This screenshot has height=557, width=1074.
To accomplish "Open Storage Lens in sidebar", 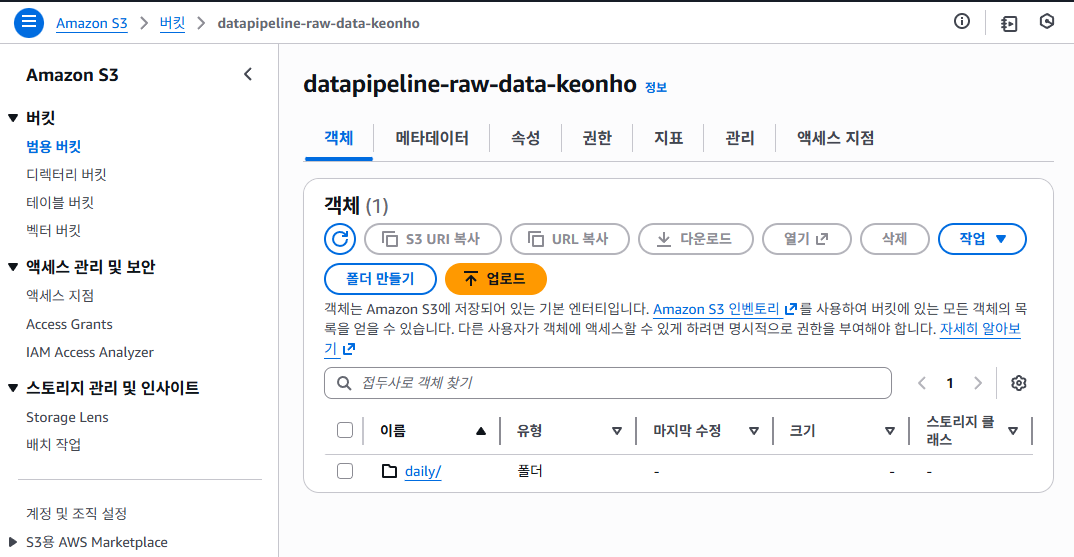I will tap(67, 417).
